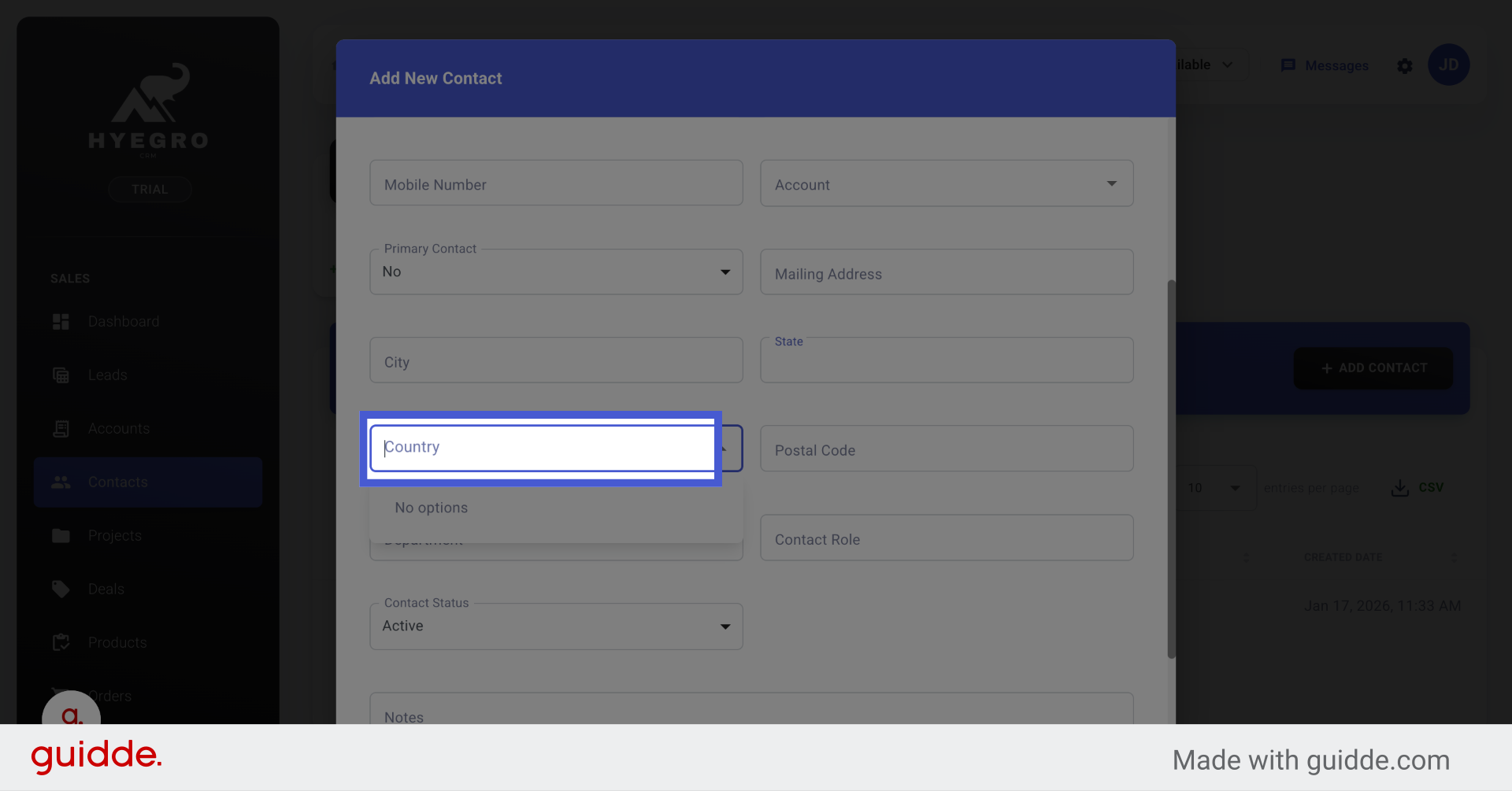Click the TRIAL badge button
Image resolution: width=1512 pixels, height=791 pixels.
point(150,190)
